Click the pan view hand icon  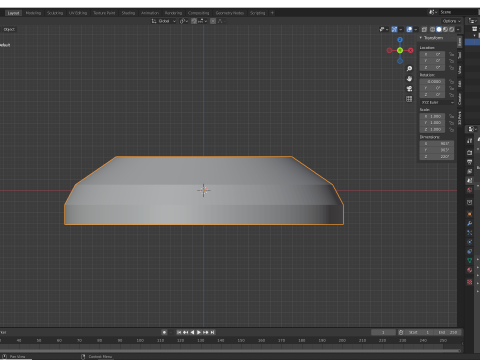click(x=409, y=79)
